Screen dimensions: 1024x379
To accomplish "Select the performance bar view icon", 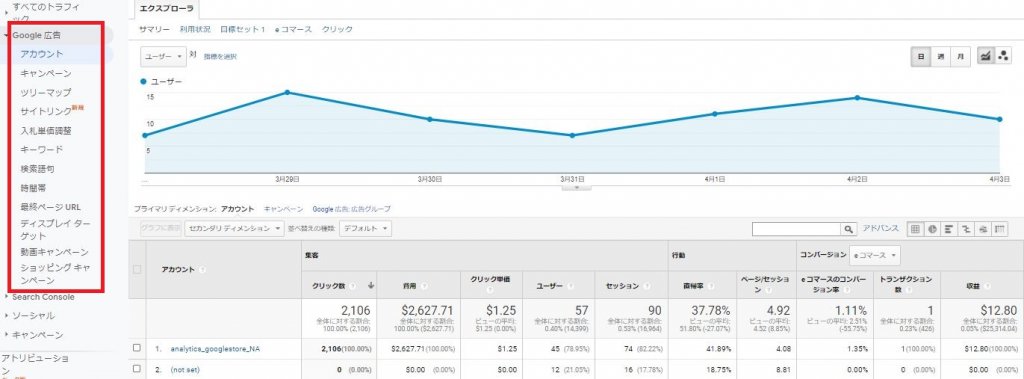I will click(949, 229).
